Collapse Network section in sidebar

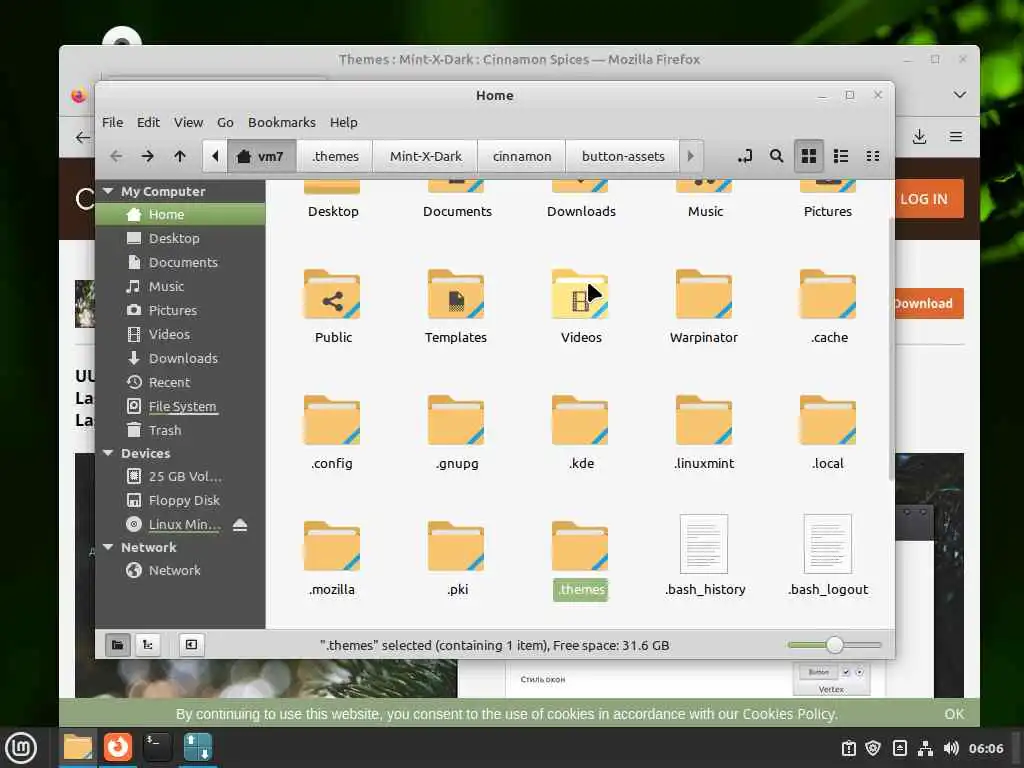(x=108, y=547)
